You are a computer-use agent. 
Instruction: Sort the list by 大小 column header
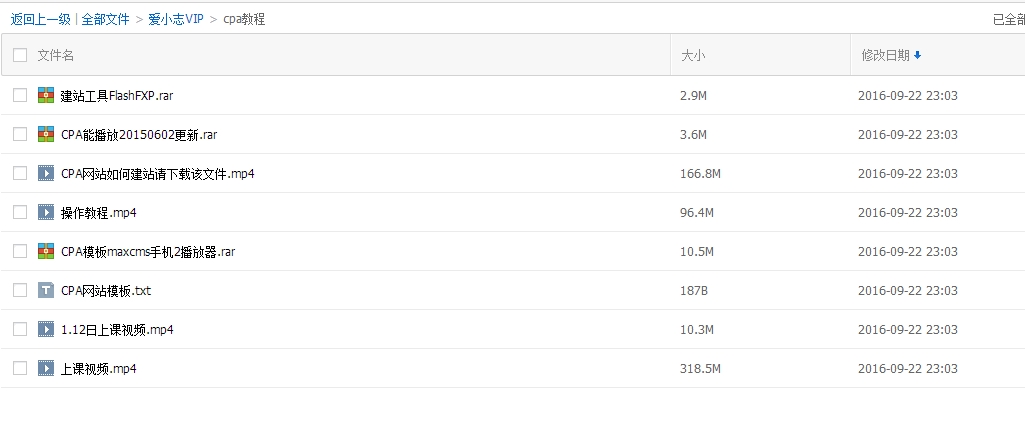[693, 56]
